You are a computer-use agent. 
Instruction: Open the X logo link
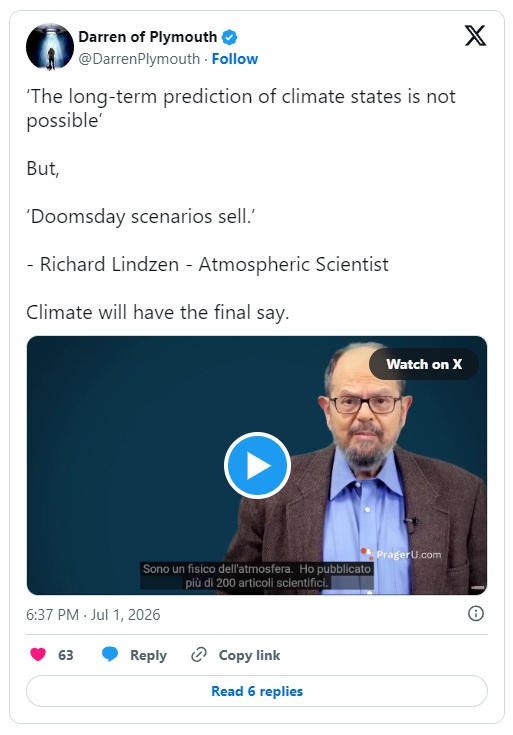(475, 36)
